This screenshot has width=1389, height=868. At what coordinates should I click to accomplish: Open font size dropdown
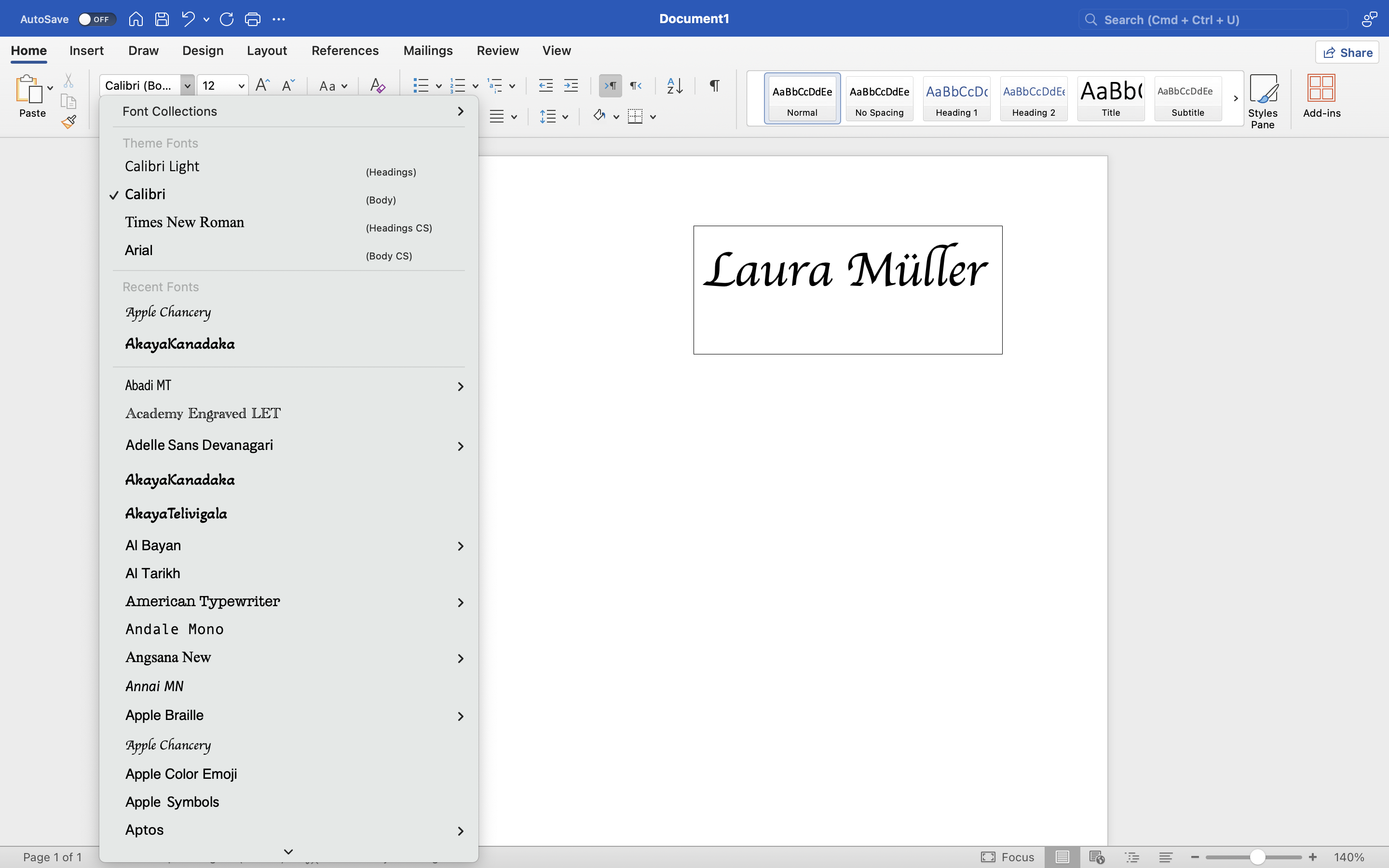[x=241, y=86]
